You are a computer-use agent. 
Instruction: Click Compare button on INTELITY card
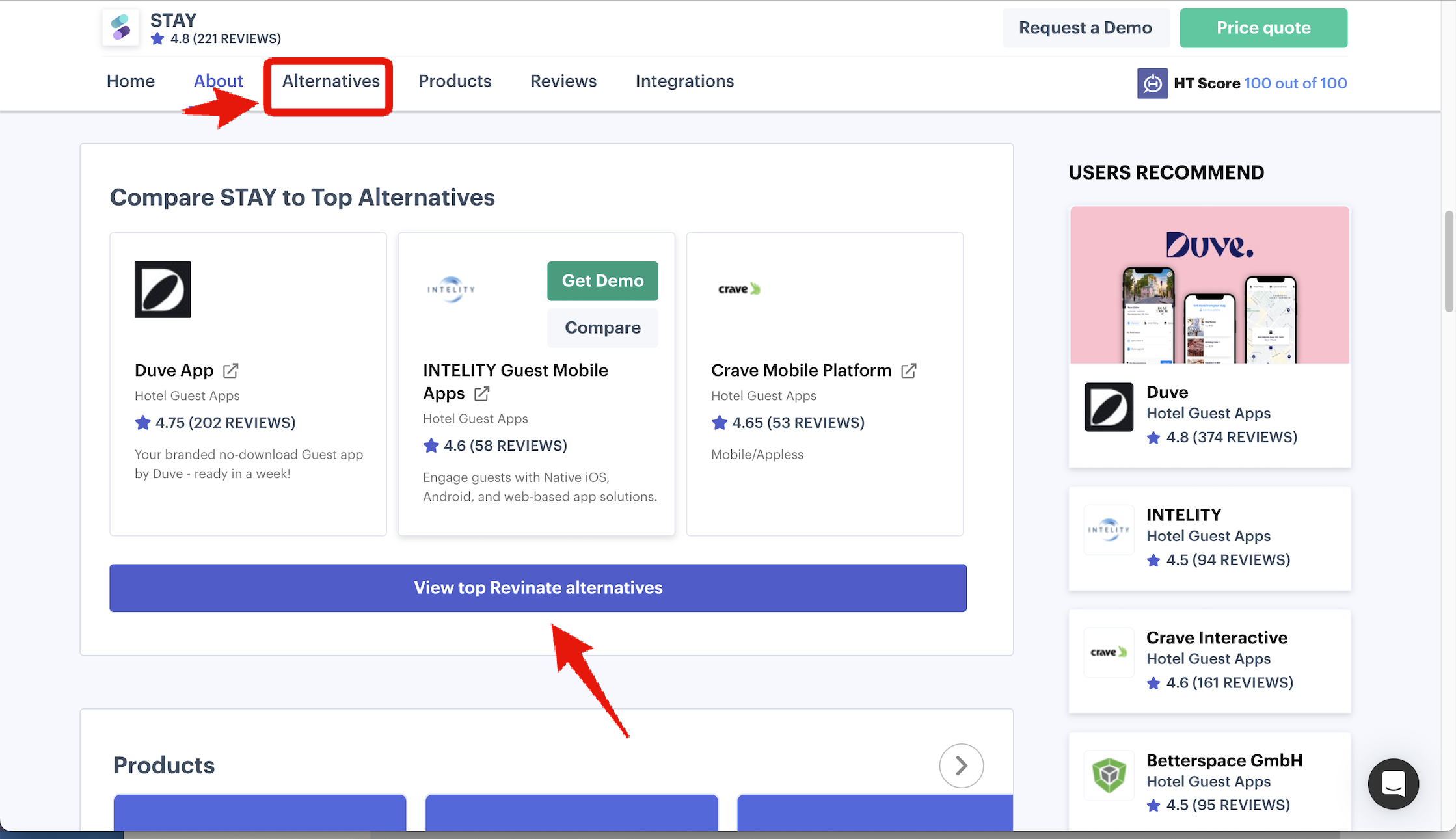pyautogui.click(x=602, y=328)
